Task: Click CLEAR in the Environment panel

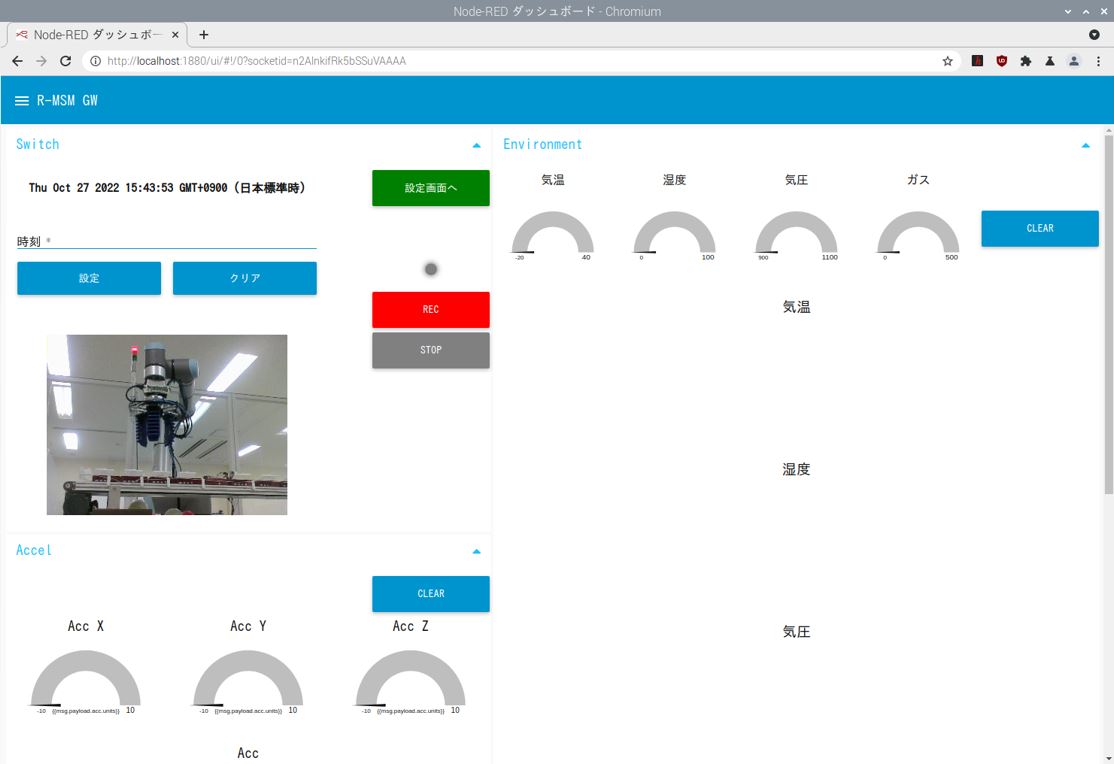Action: coord(1039,228)
